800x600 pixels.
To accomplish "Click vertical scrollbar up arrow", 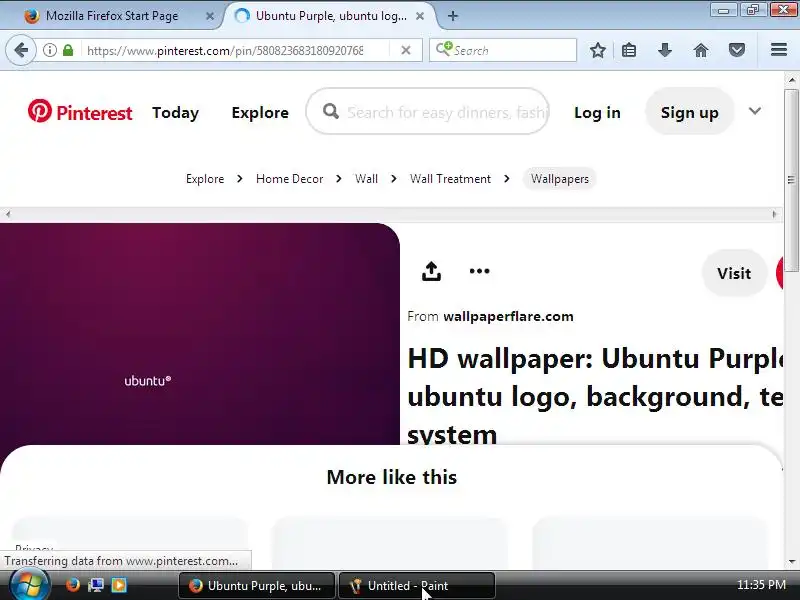I will (792, 80).
